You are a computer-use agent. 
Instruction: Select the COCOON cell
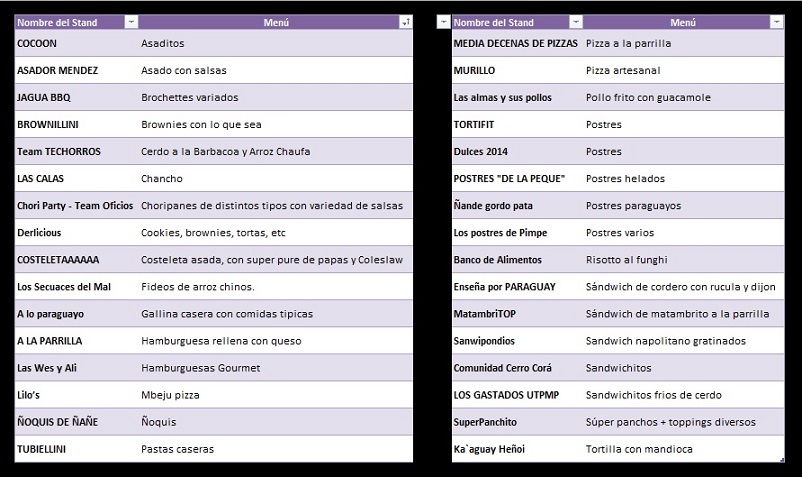pos(76,44)
